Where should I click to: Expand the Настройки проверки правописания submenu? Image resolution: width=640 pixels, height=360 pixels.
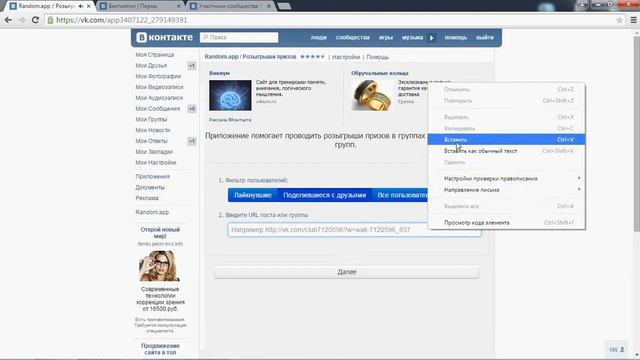(506, 178)
